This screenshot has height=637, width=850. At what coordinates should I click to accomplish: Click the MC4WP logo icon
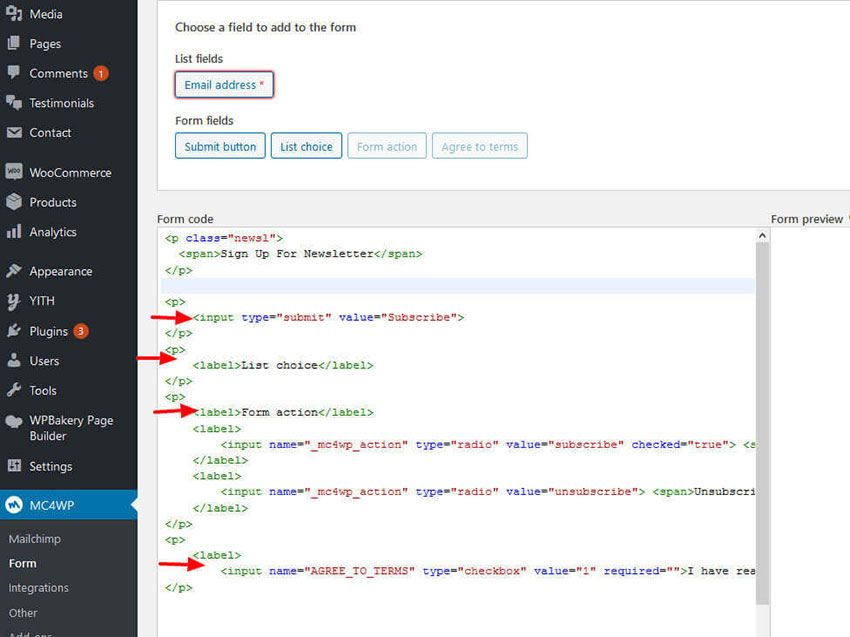pyautogui.click(x=15, y=505)
